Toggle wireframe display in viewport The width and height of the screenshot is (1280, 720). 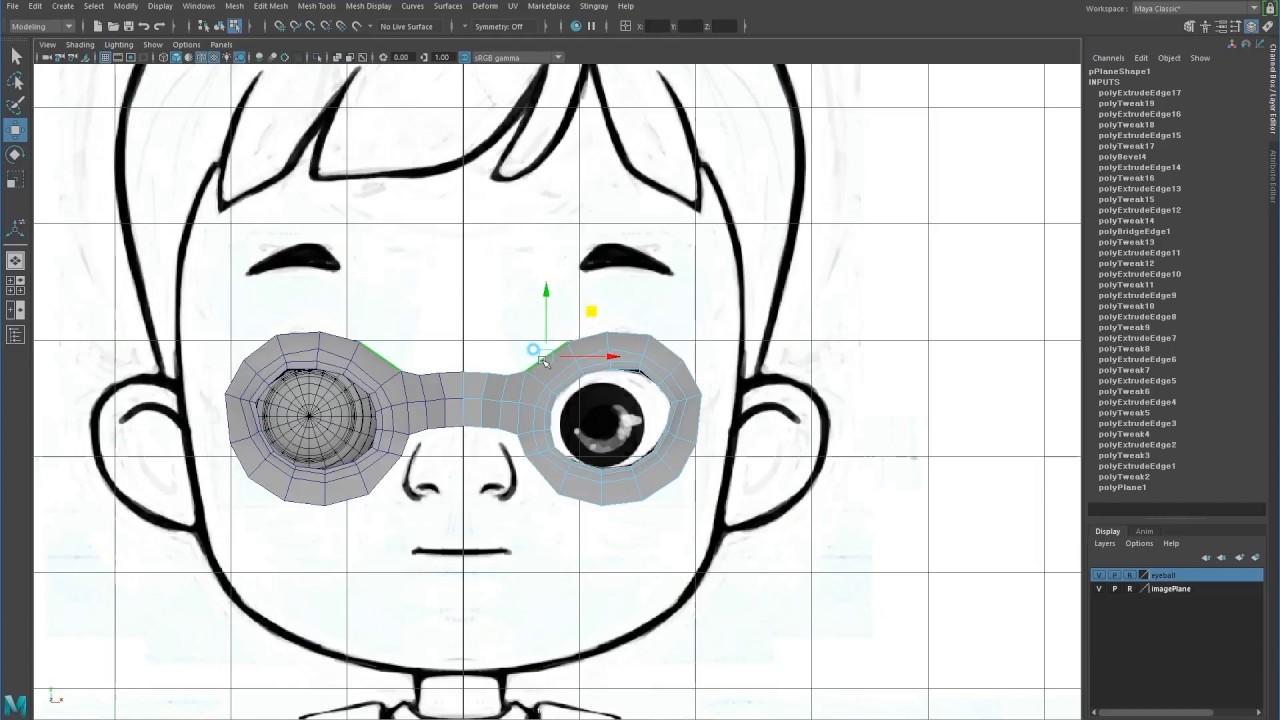point(163,57)
